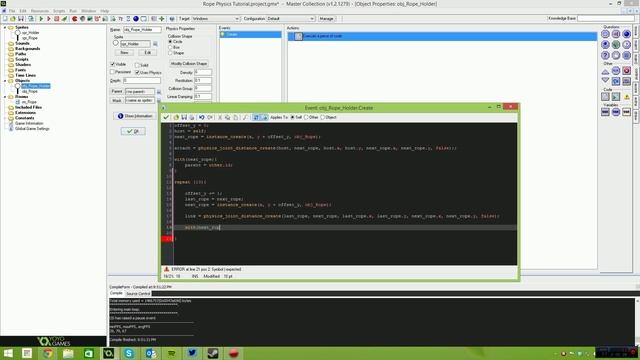Click the Save floppy icon in code editor toolbar
The image size is (640, 360).
point(184,118)
